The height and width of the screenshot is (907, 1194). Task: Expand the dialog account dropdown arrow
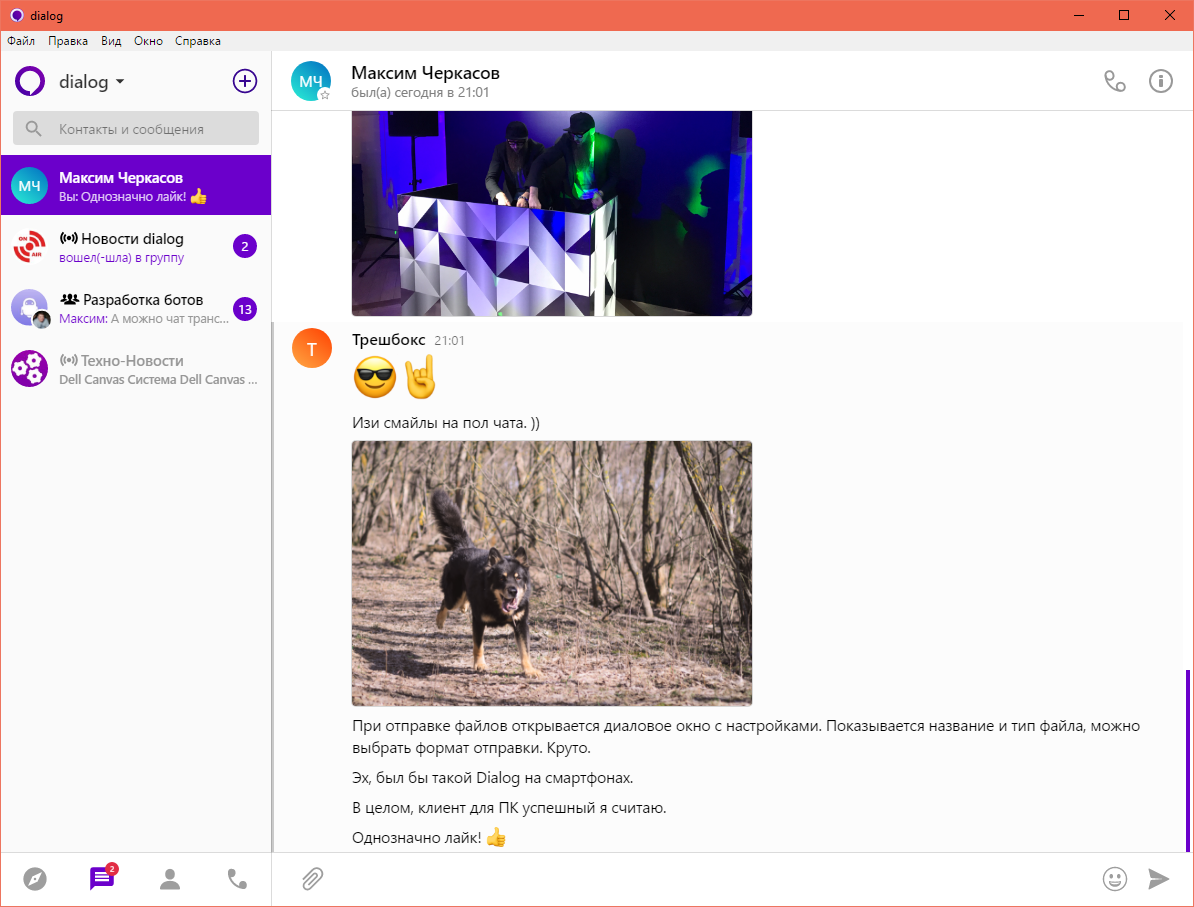point(120,81)
